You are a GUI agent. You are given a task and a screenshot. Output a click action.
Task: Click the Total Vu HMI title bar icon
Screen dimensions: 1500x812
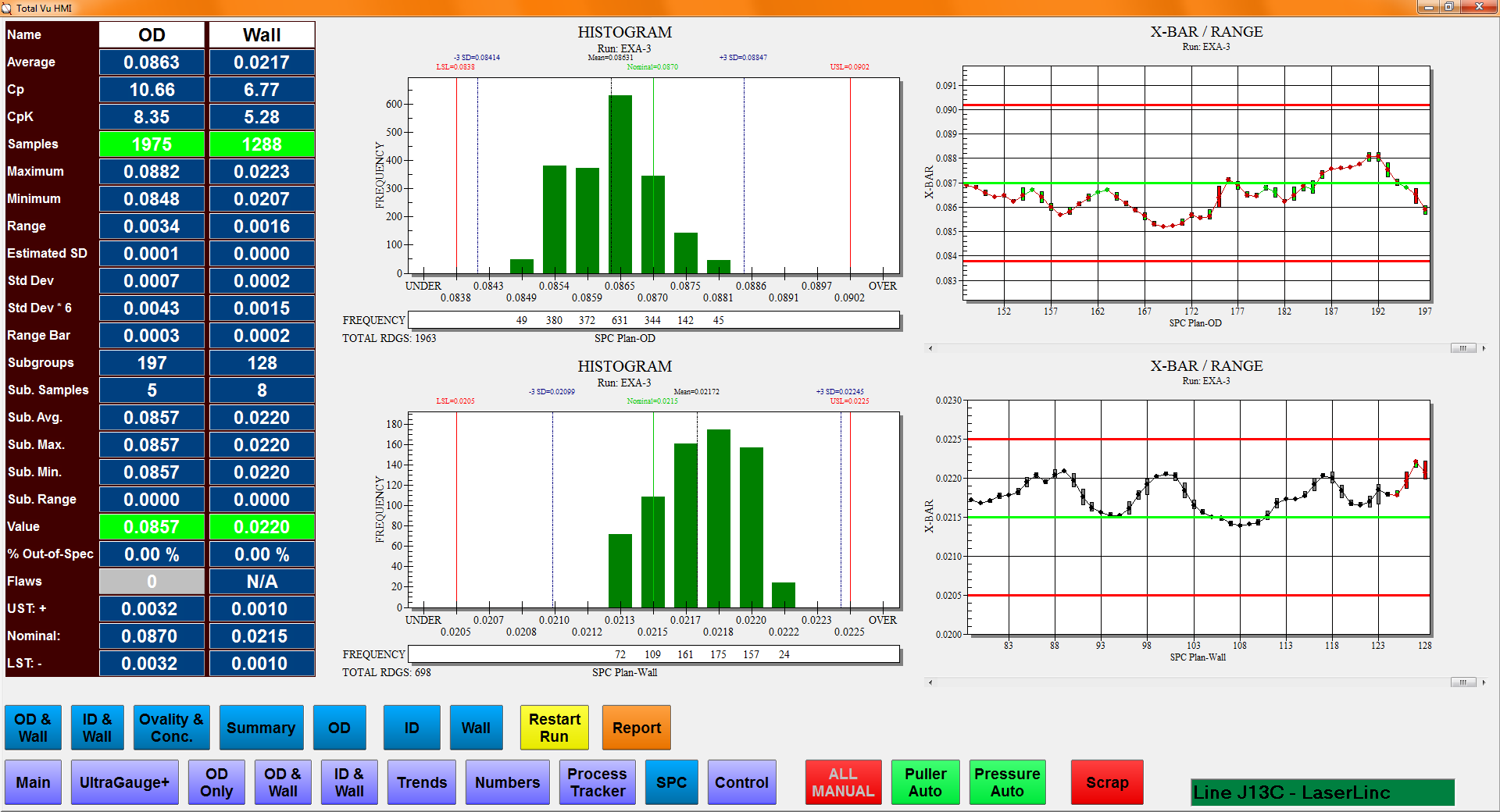(7, 8)
